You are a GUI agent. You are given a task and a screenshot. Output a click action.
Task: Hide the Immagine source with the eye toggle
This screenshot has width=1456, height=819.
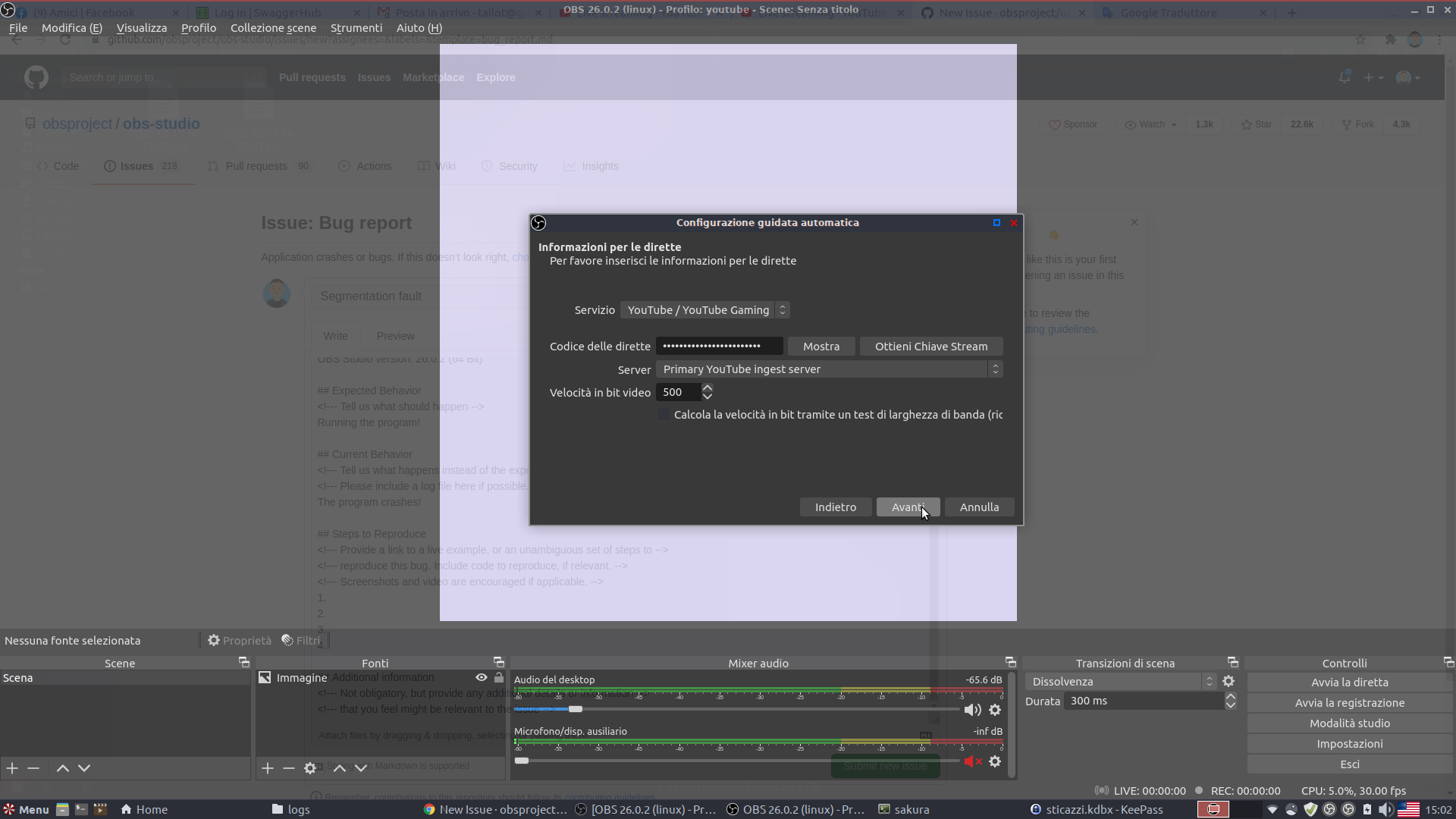(482, 677)
